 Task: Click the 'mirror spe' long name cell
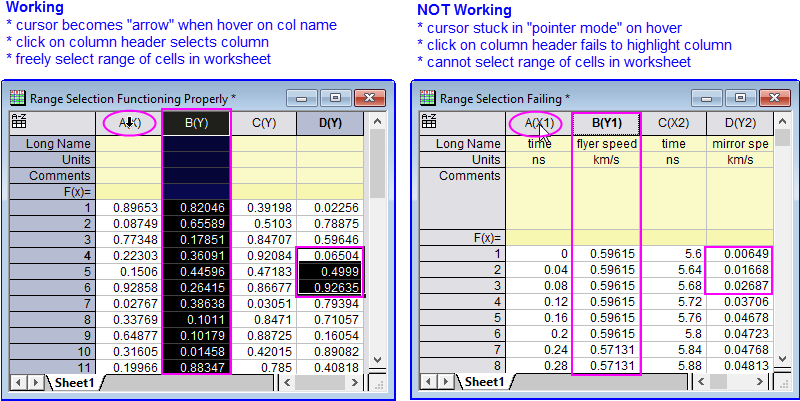740,144
